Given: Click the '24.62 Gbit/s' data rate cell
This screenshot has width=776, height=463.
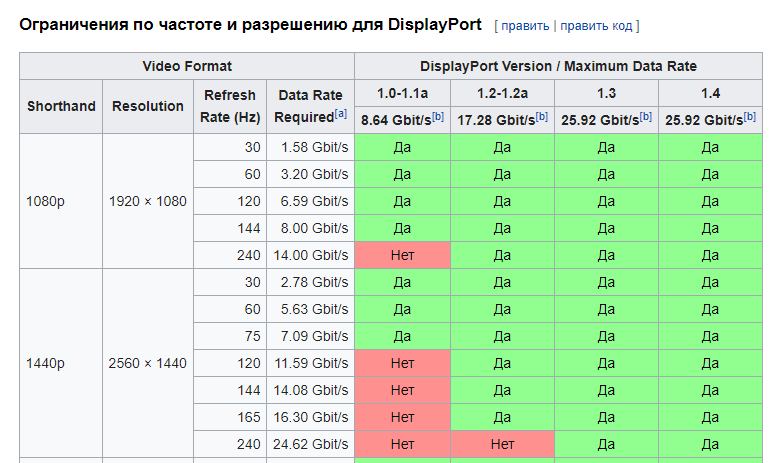Looking at the screenshot, I should point(311,444).
